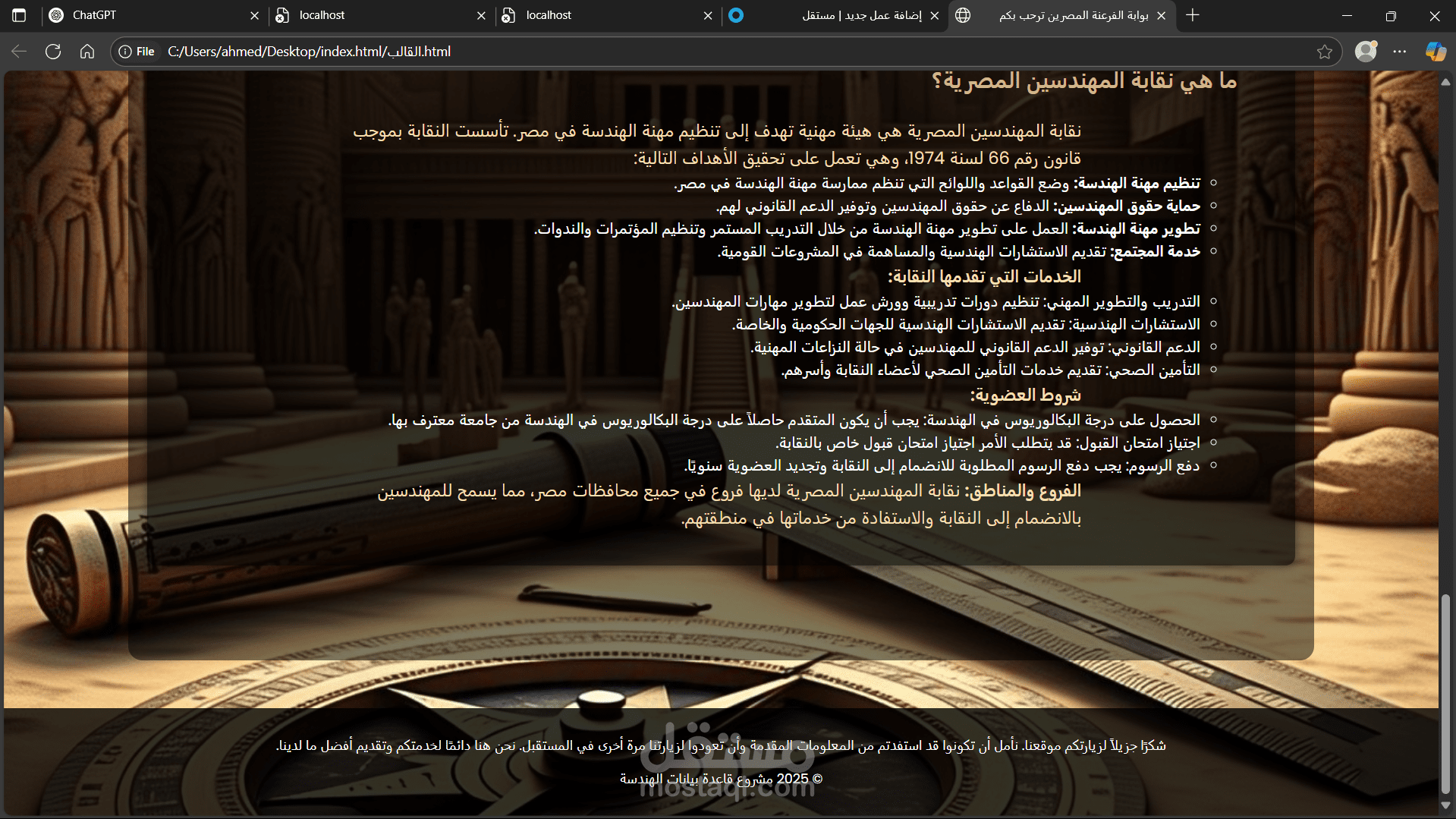Screen dimensions: 1456x819
Task: Click the ChatGPT tab favicon
Action: pos(56,15)
